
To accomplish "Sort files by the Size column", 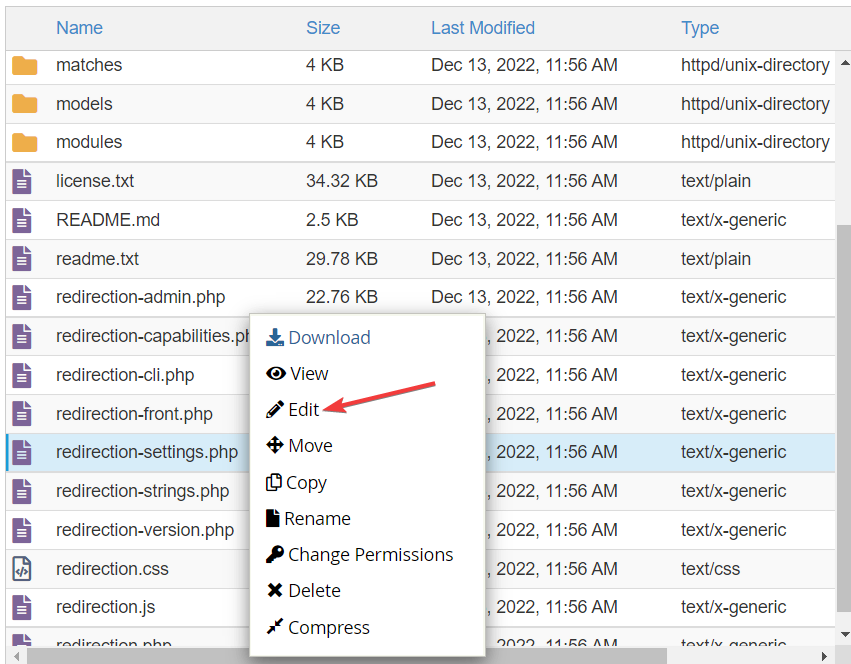I will [322, 27].
